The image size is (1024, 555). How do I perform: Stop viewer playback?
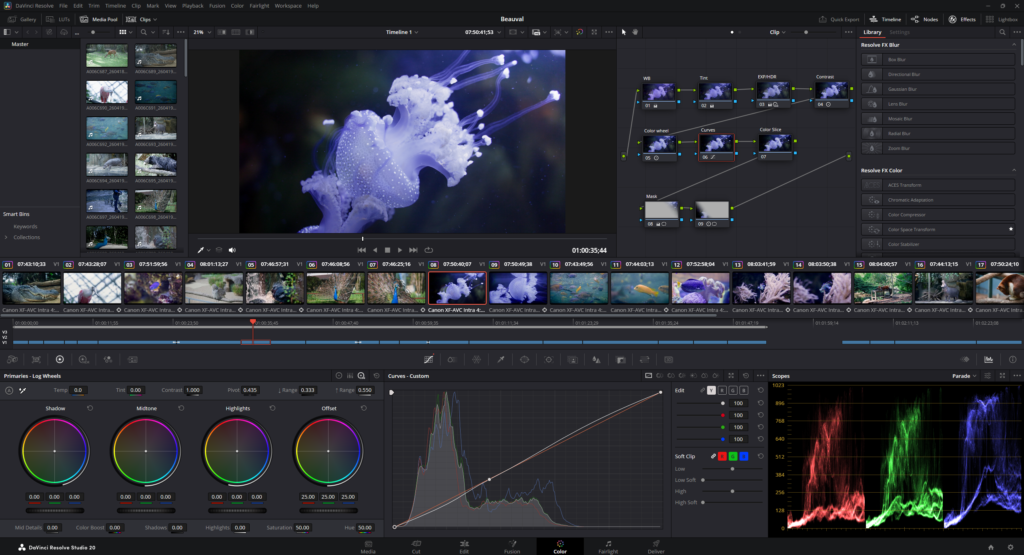tap(387, 250)
